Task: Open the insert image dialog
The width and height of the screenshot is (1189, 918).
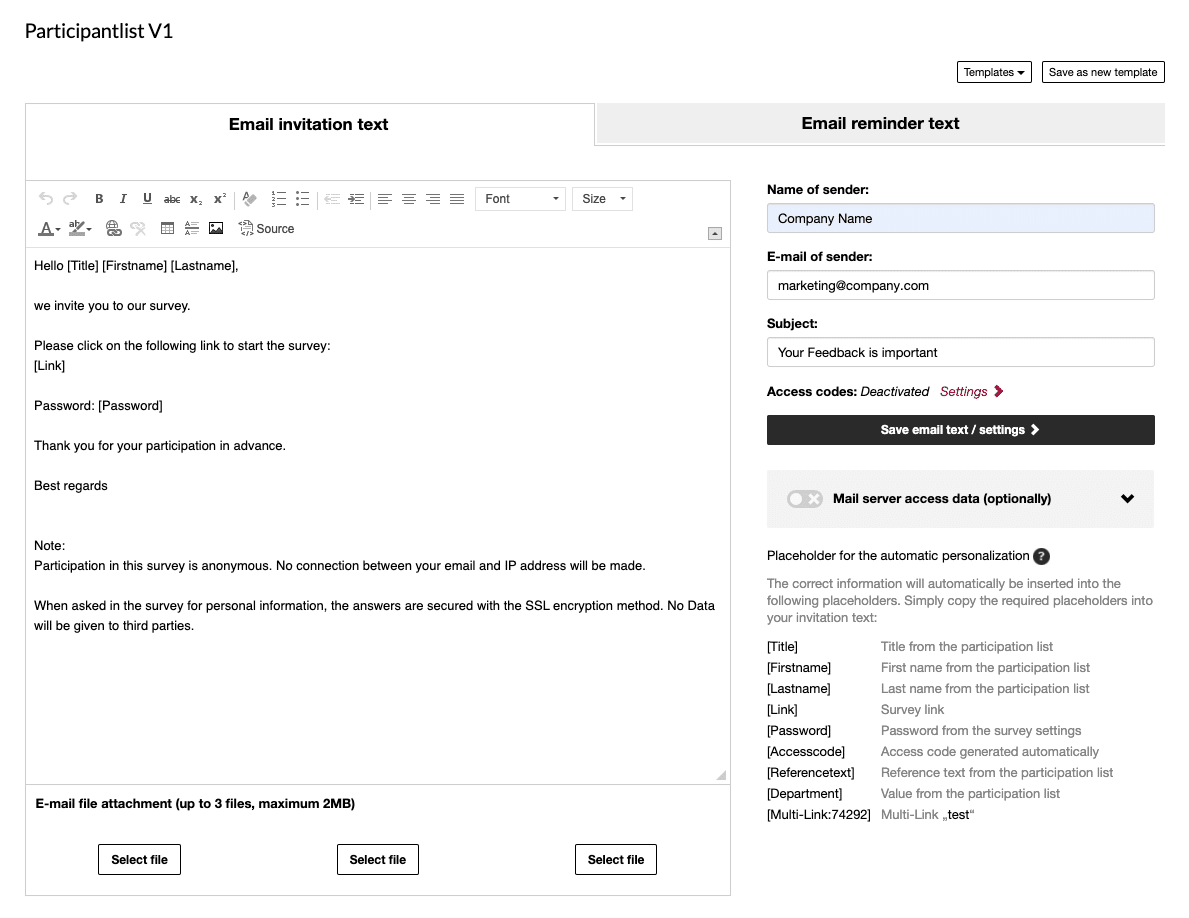Action: click(216, 228)
